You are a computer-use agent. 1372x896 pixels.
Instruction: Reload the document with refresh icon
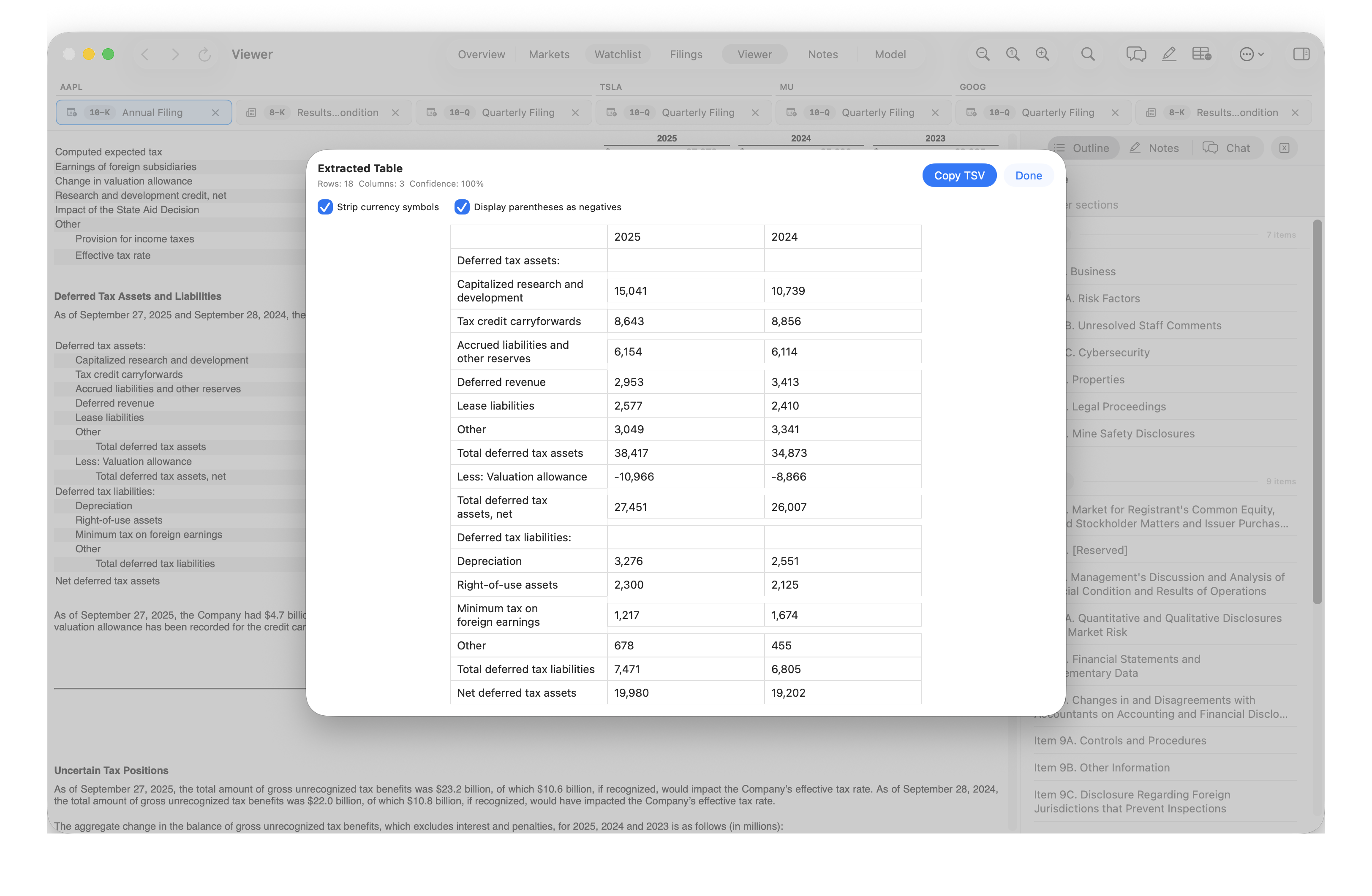click(x=204, y=54)
